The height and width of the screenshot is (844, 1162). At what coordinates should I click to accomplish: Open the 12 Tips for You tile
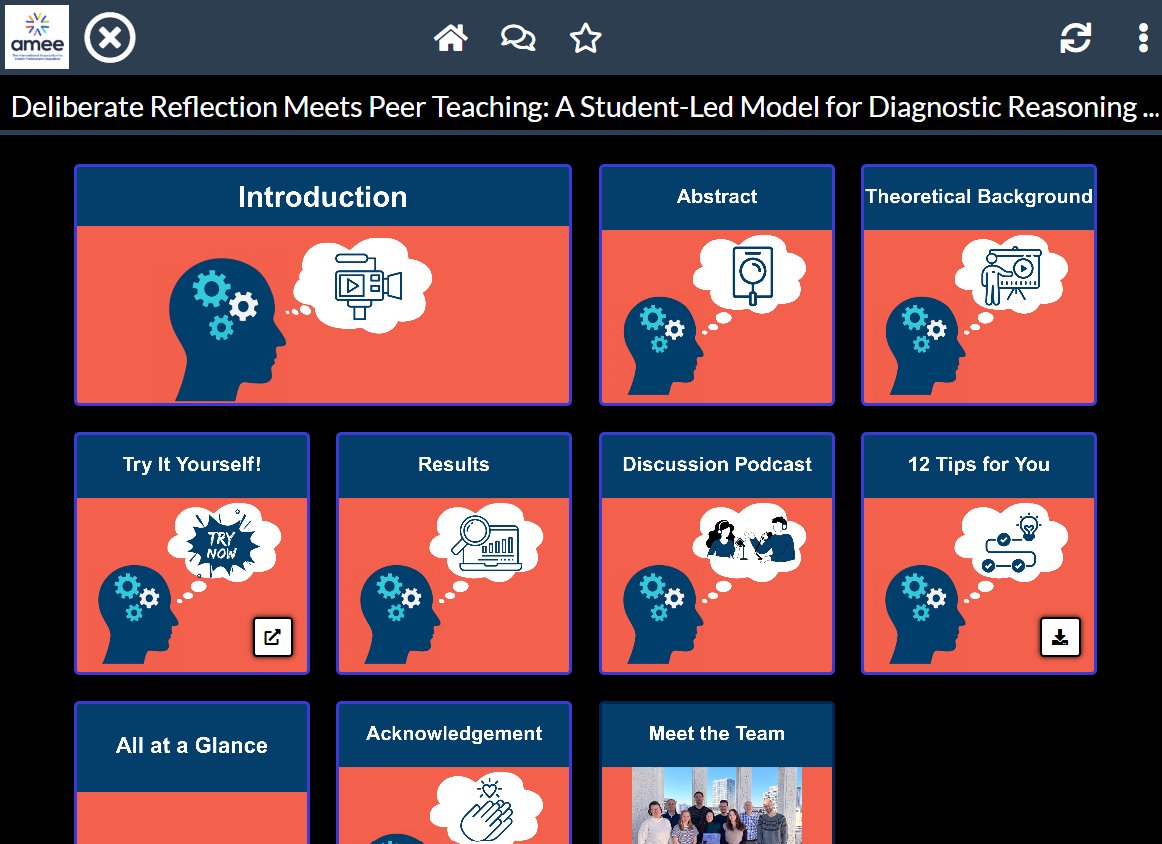tap(978, 554)
